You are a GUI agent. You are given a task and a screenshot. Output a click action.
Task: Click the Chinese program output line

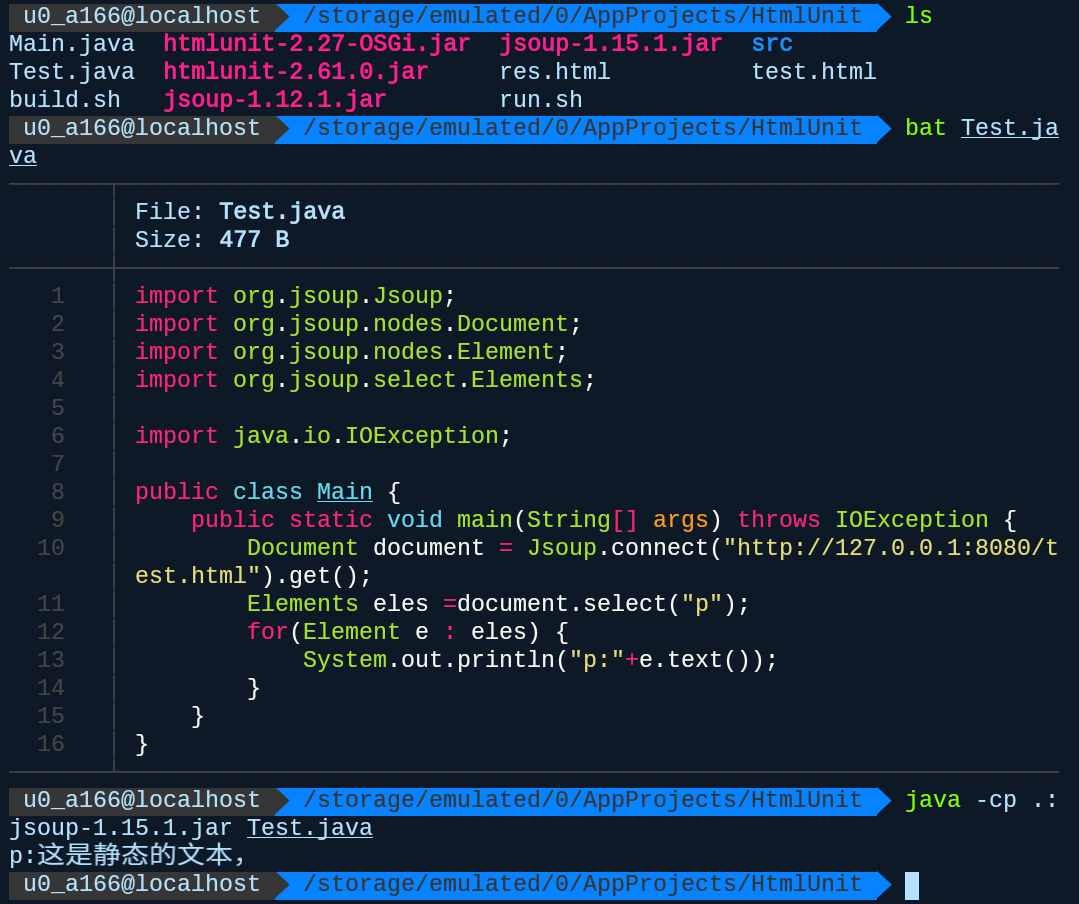pyautogui.click(x=128, y=856)
